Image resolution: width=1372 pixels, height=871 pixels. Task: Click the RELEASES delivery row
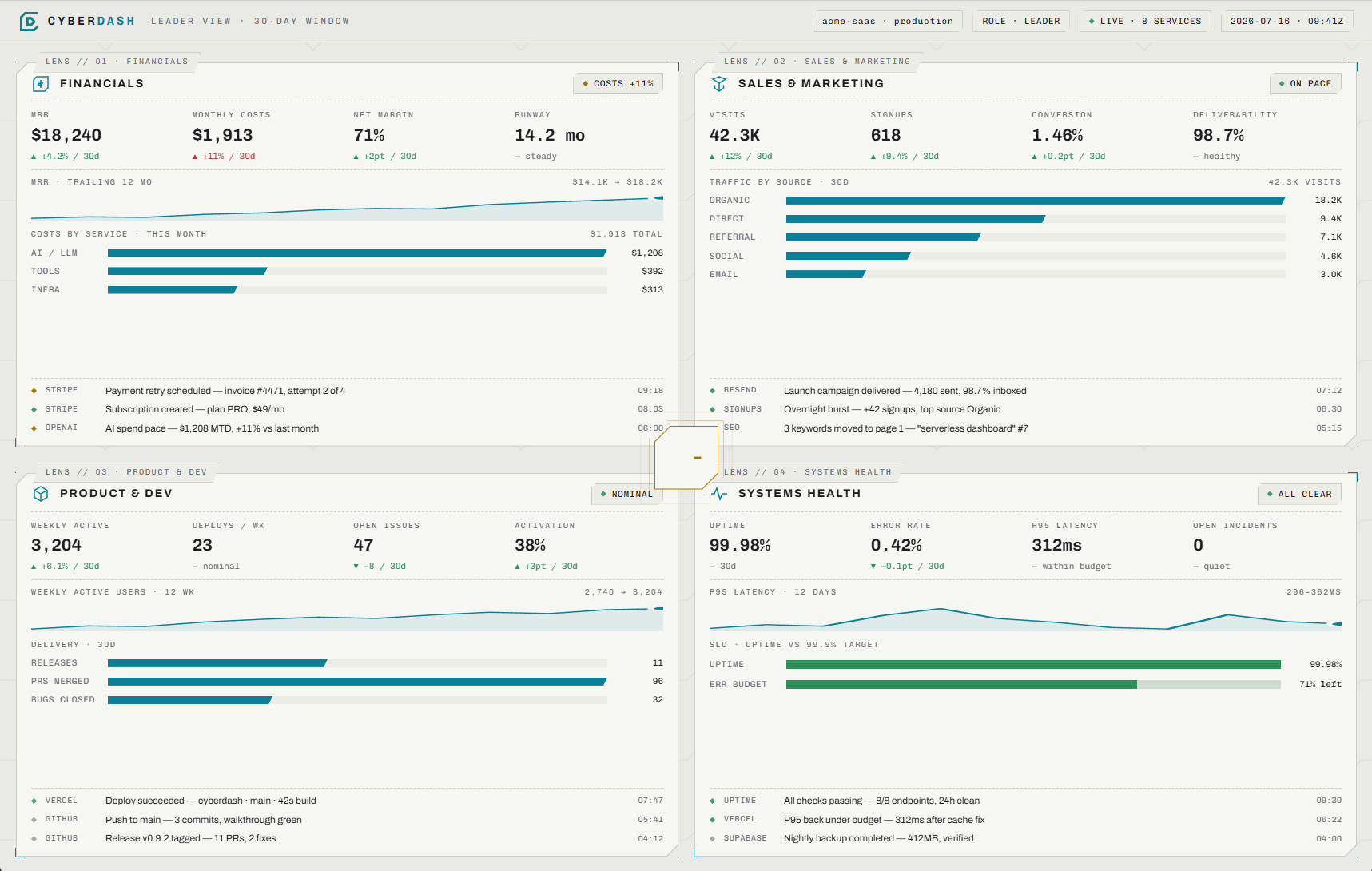(x=347, y=663)
